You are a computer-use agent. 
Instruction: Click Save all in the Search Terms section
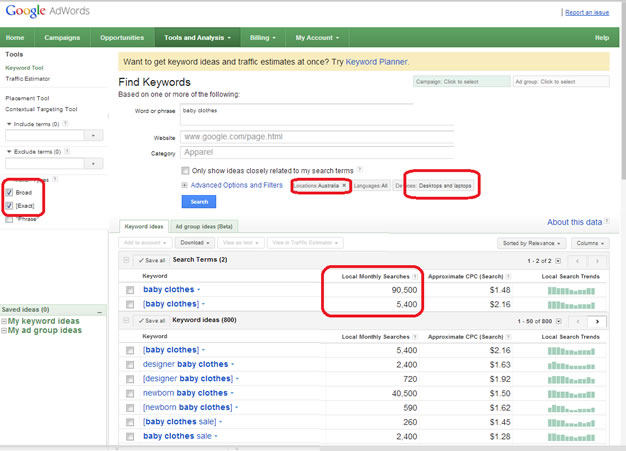(x=152, y=260)
